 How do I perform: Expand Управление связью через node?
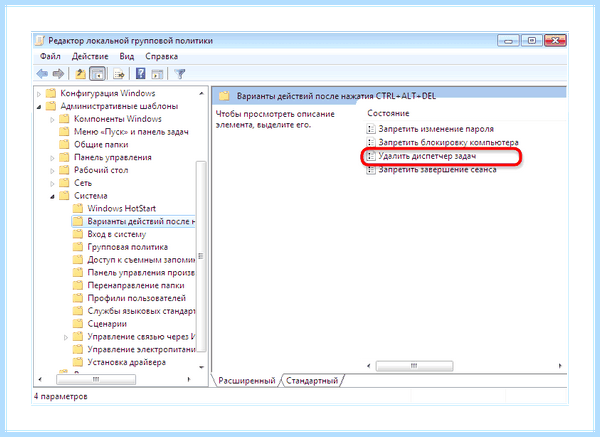66,337
